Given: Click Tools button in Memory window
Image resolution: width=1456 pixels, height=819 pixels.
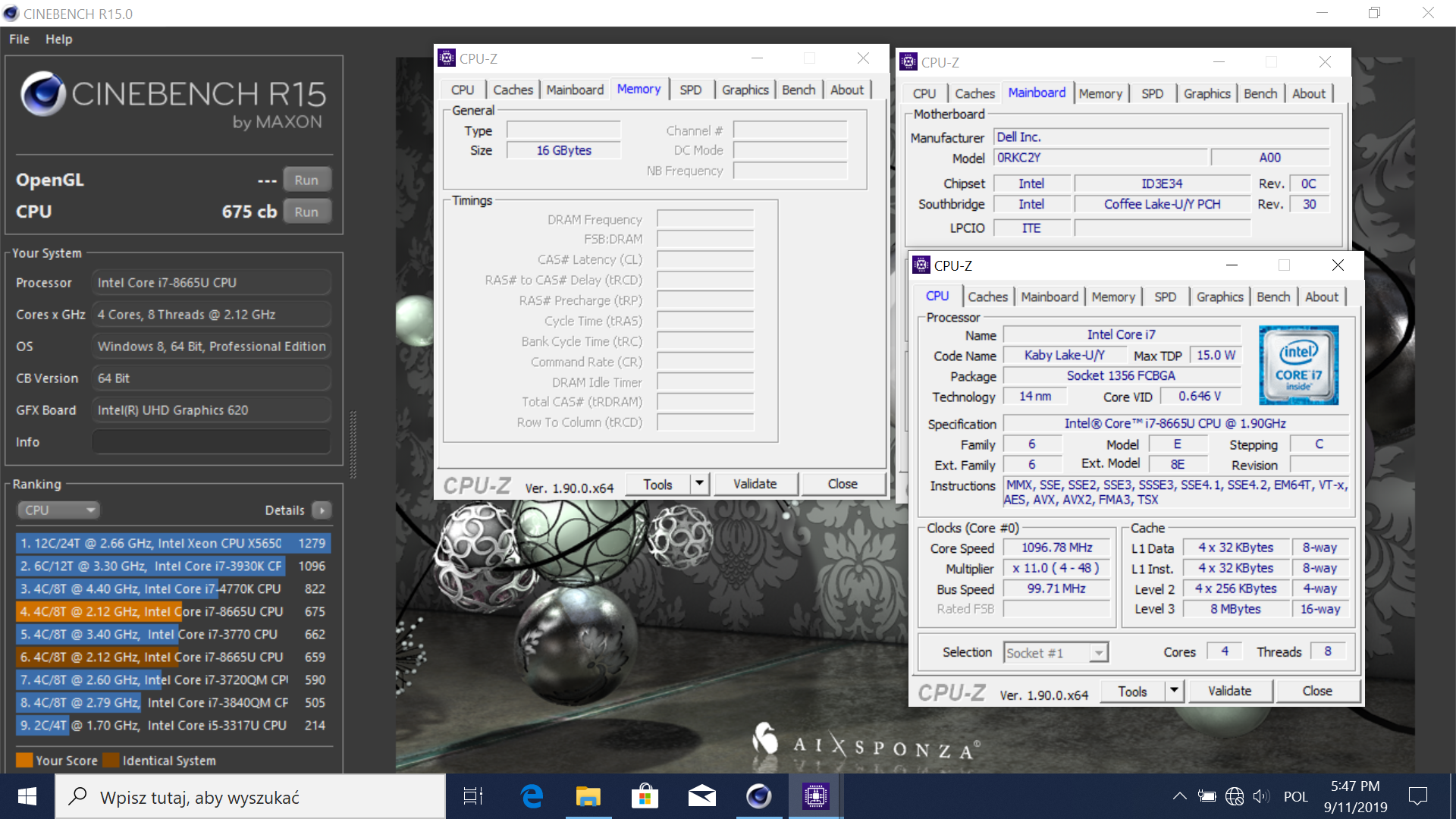Looking at the screenshot, I should point(657,484).
